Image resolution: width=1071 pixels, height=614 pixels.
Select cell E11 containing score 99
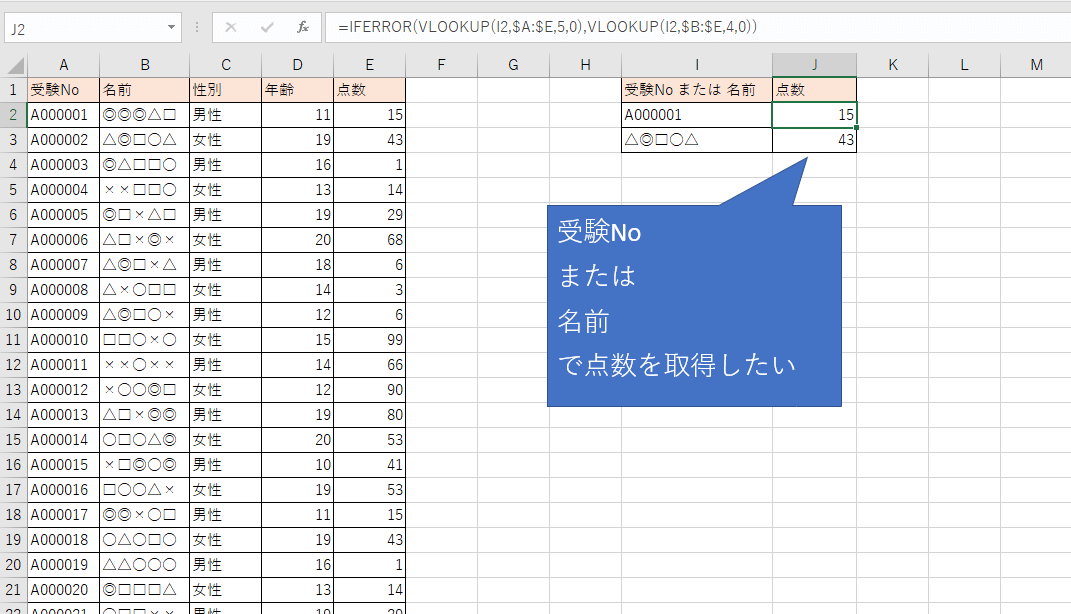coord(369,339)
